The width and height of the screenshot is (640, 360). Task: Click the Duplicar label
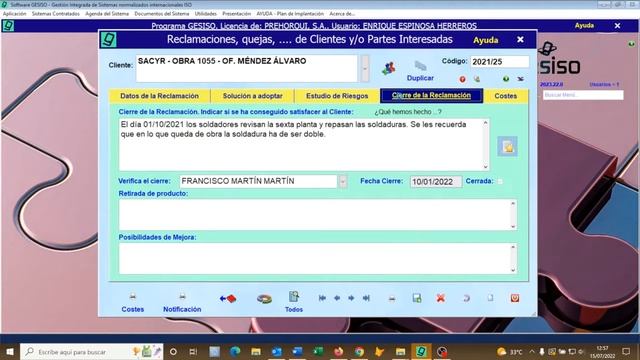click(420, 78)
